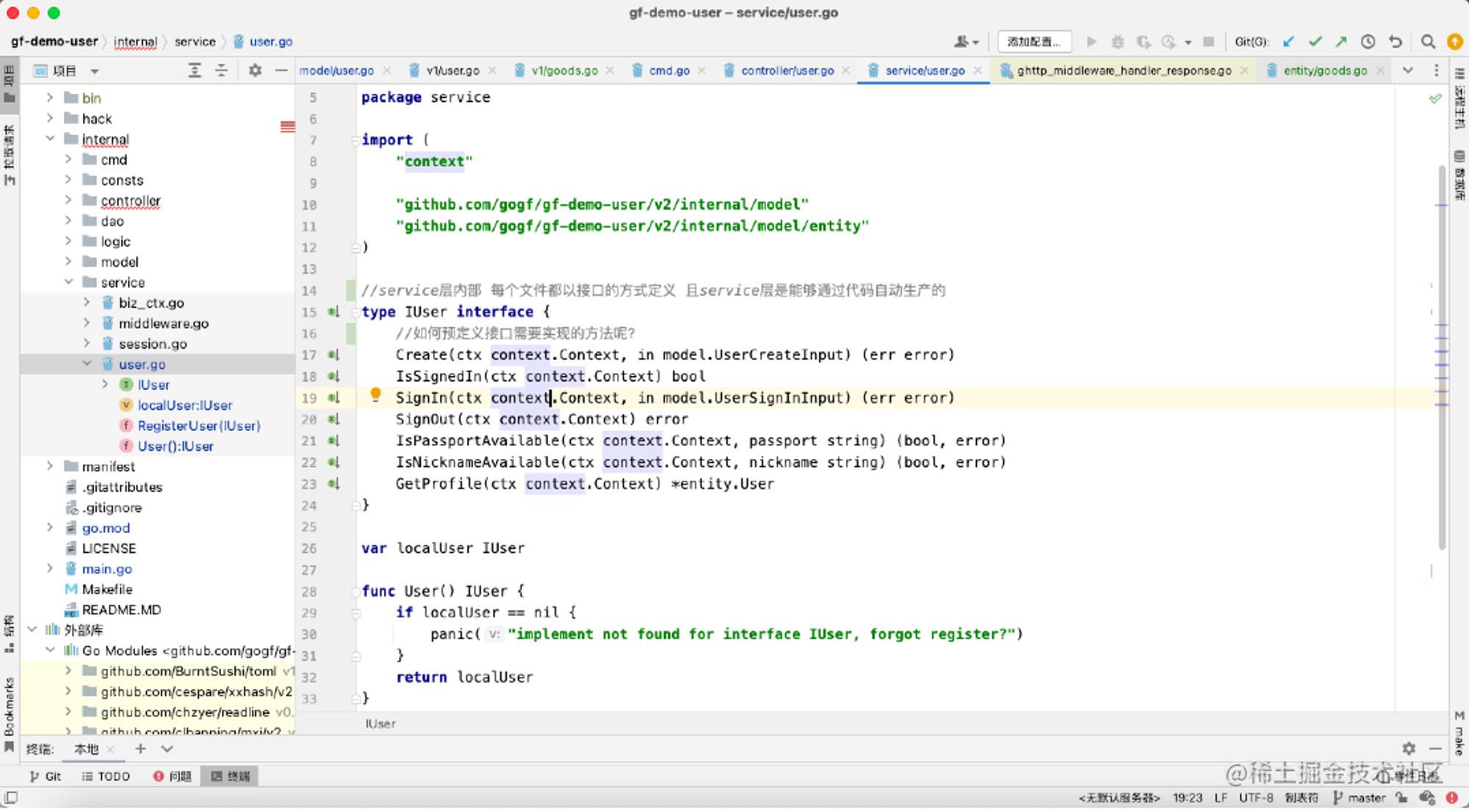This screenshot has width=1469, height=812.
Task: Collapse the service folder
Action: point(68,282)
